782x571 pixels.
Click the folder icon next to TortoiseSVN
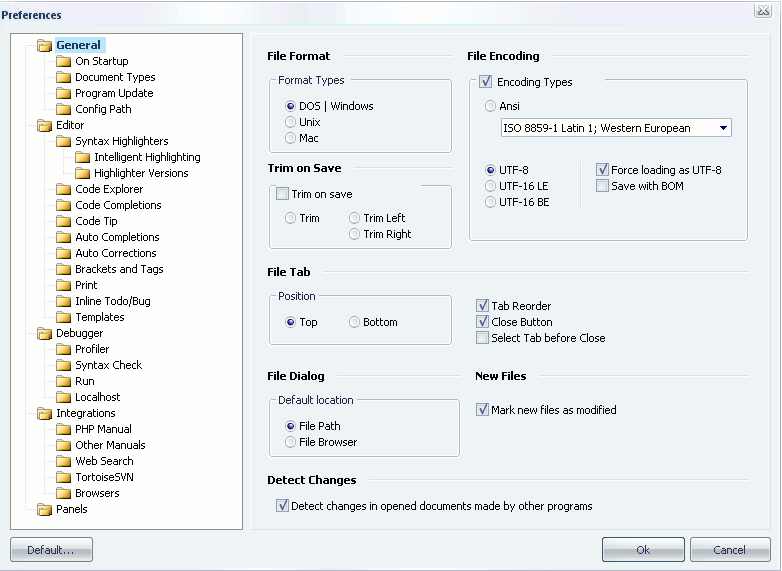[63, 477]
